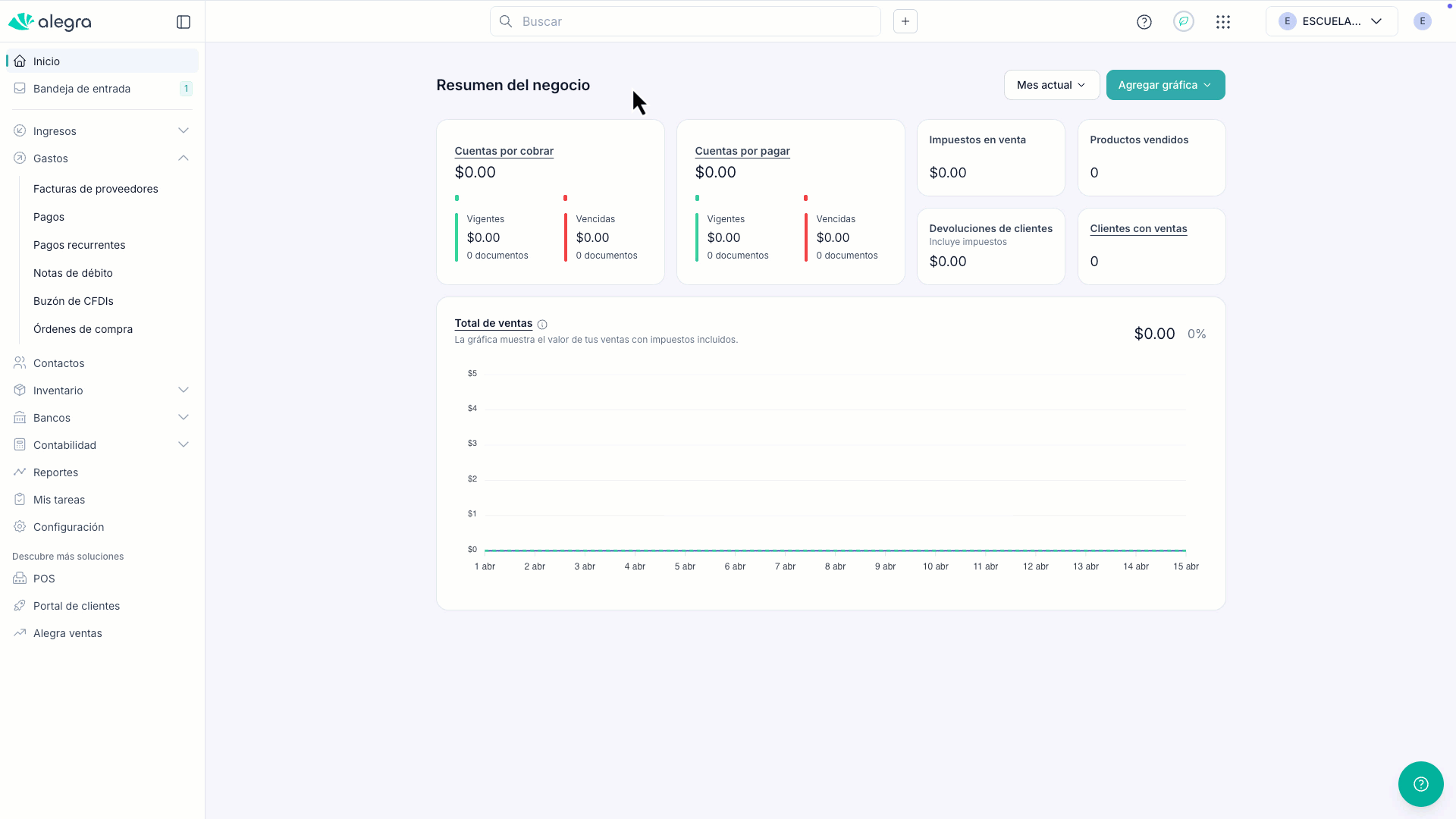Click the info icon next to Total de ventas
The image size is (1456, 819).
click(543, 325)
